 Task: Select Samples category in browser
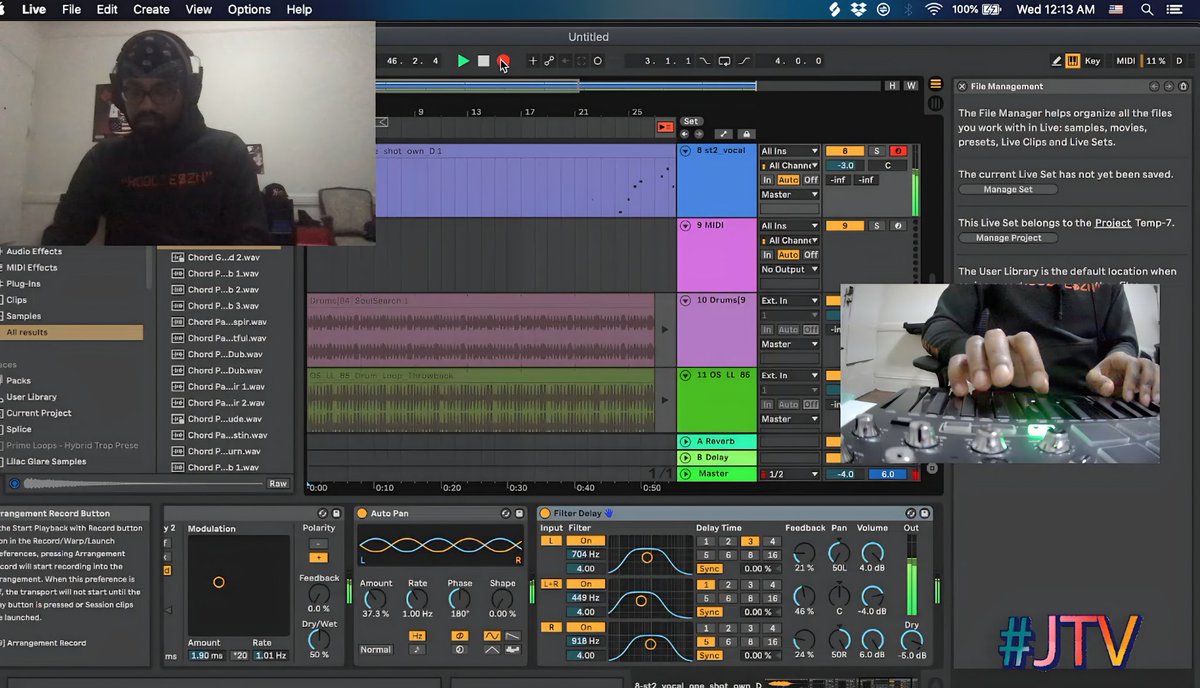coord(24,316)
